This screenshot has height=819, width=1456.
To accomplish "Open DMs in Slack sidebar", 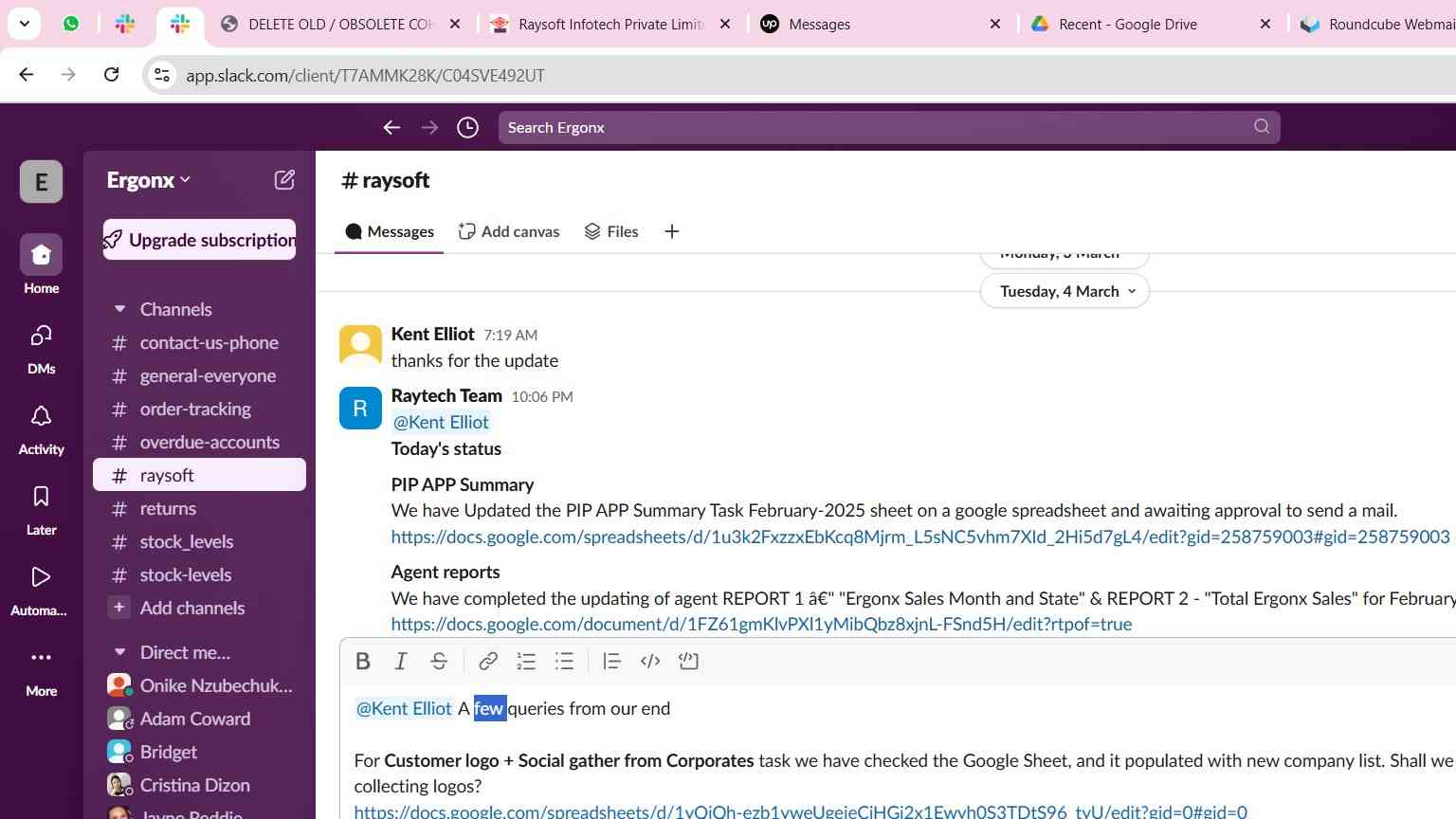I will [x=42, y=347].
